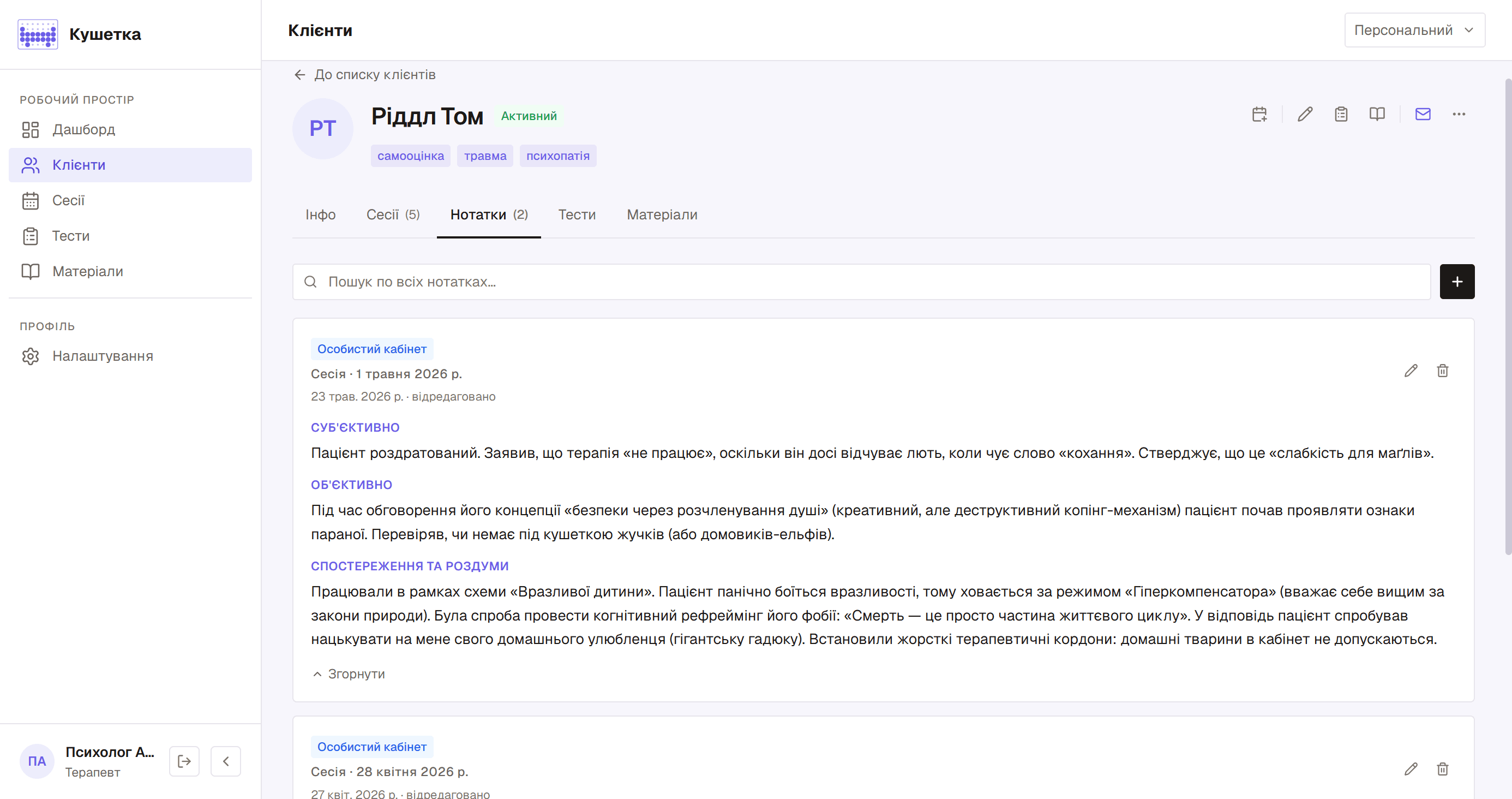Screen dimensions: 1512x799
Task: Click the Матеріали book icon in sidebar
Action: 31,271
